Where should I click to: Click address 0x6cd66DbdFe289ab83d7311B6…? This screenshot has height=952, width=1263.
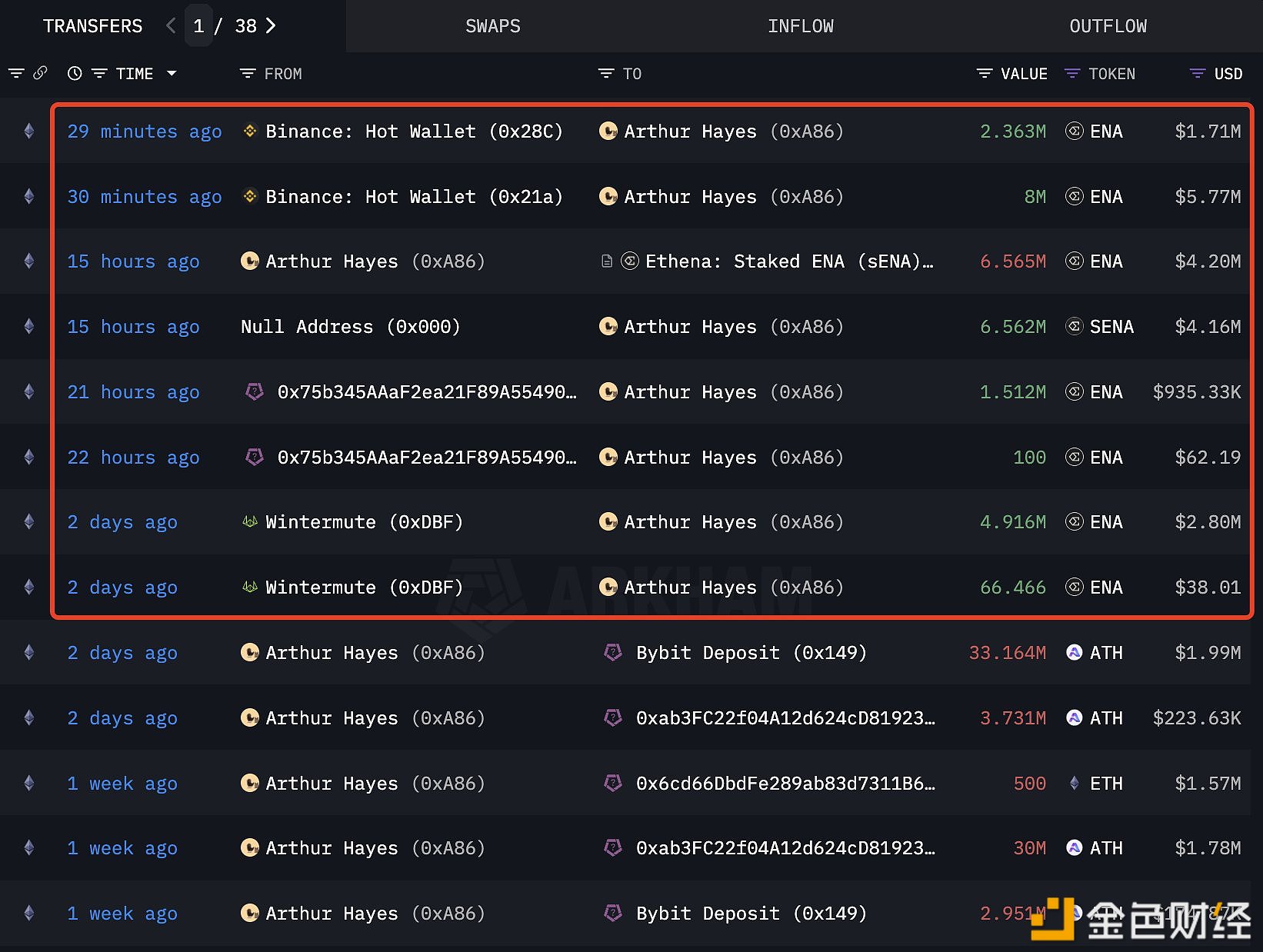(785, 784)
